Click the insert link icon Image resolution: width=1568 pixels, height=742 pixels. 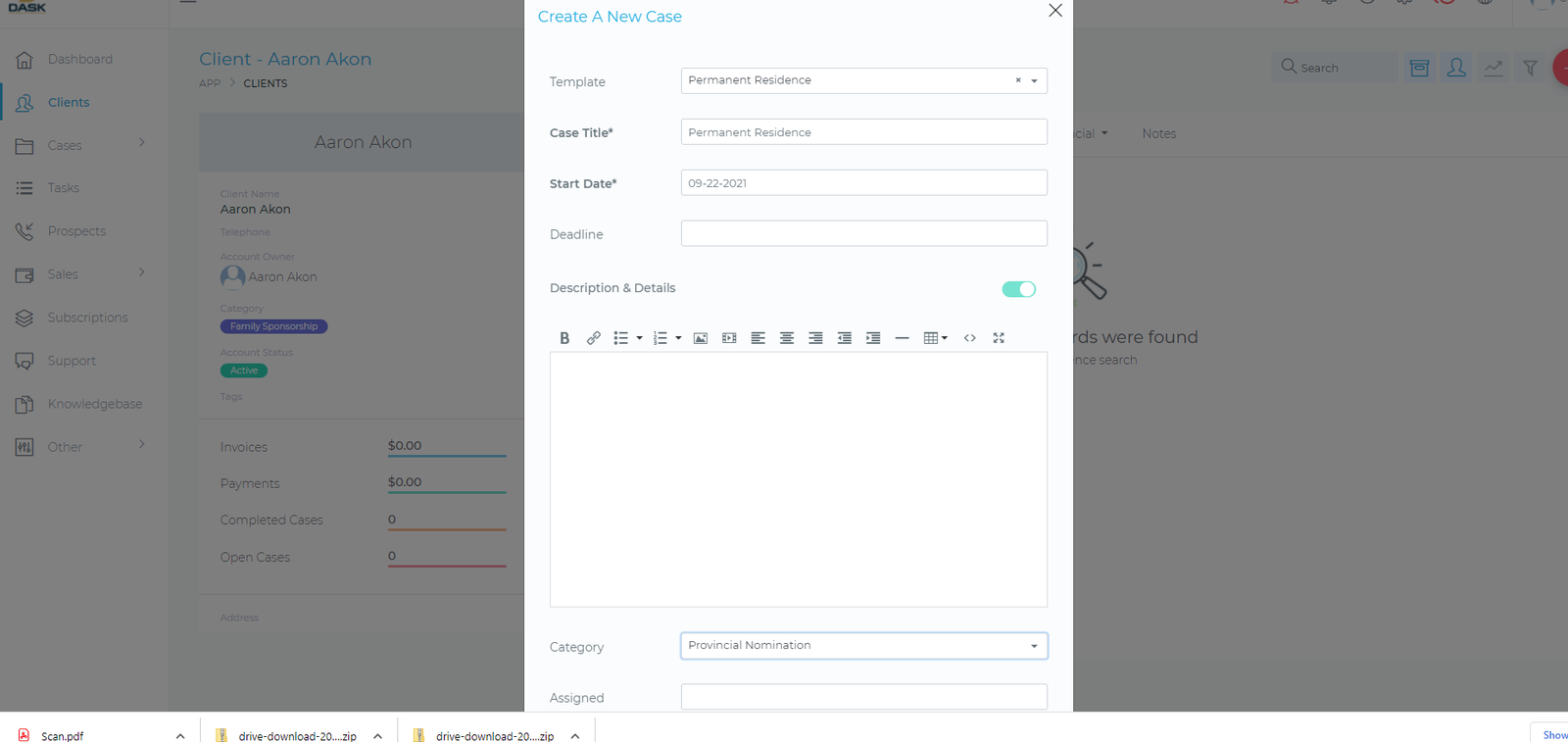(x=593, y=338)
